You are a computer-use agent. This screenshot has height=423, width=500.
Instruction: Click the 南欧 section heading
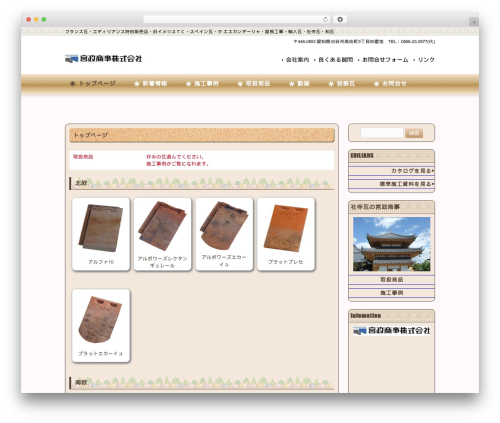point(202,383)
